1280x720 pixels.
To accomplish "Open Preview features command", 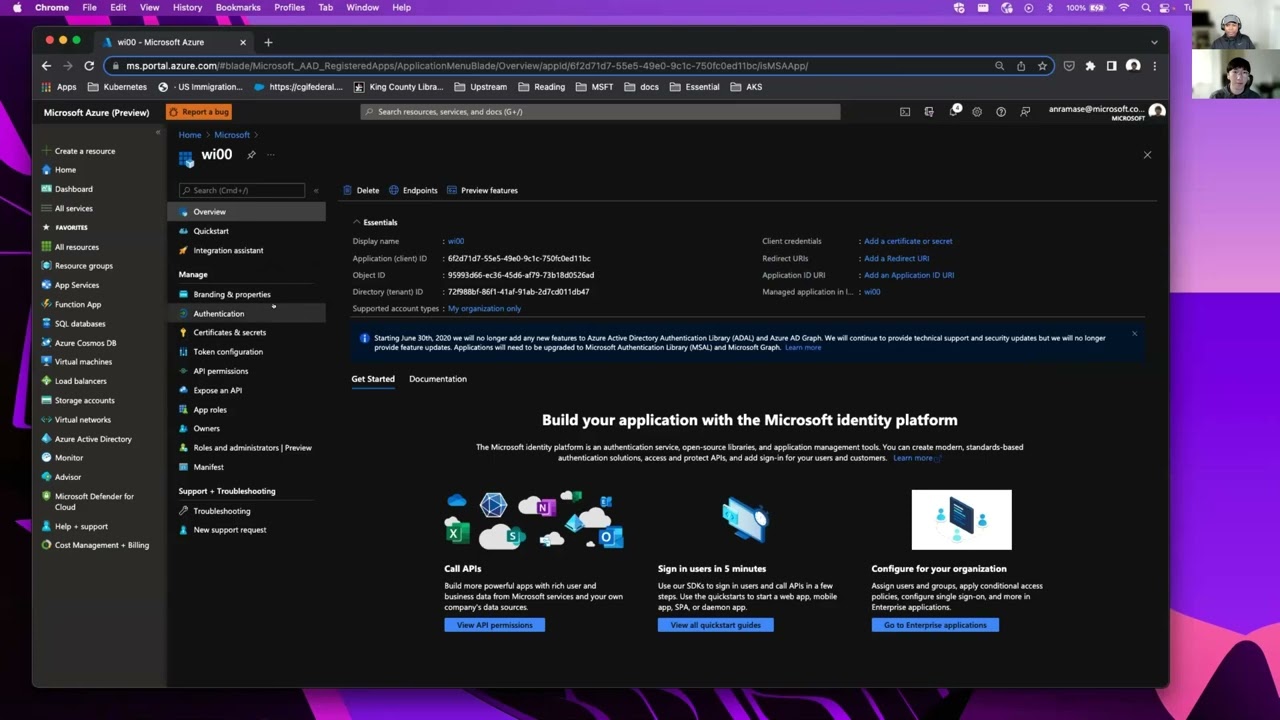I will 482,190.
